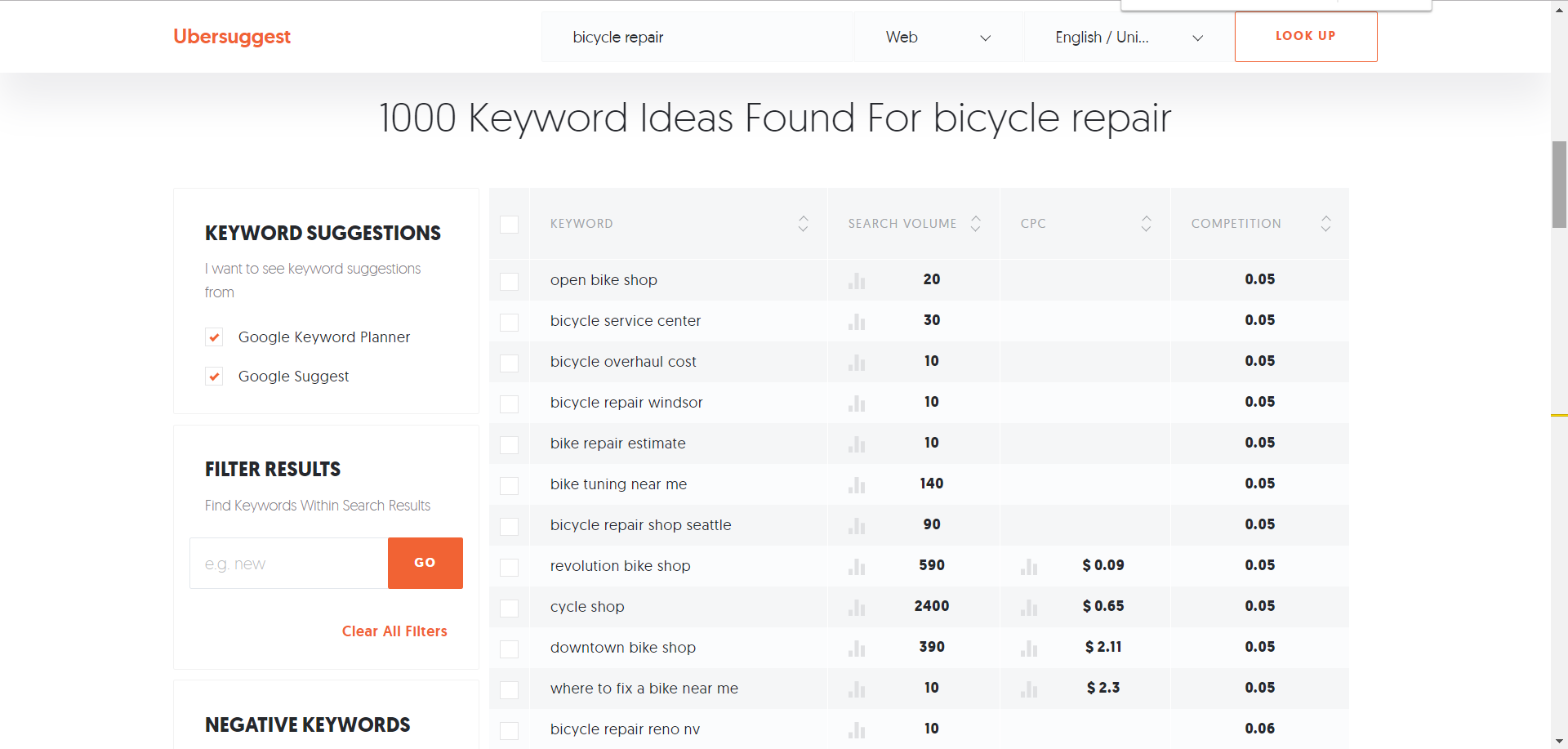Tick the select-all checkbox in table header
Screen dimensions: 1568x749
coord(509,225)
